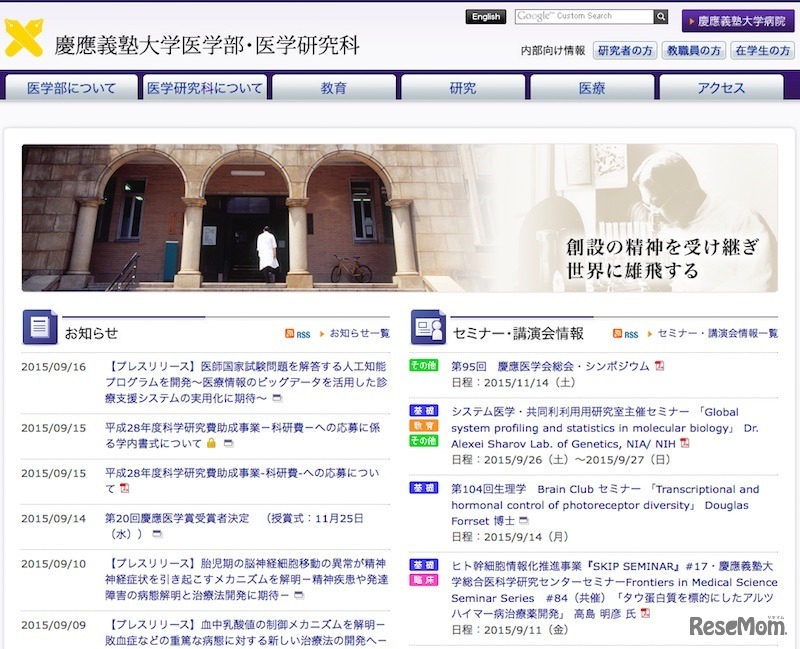Open the アクセス navigation tab
This screenshot has height=649, width=800.
(721, 88)
